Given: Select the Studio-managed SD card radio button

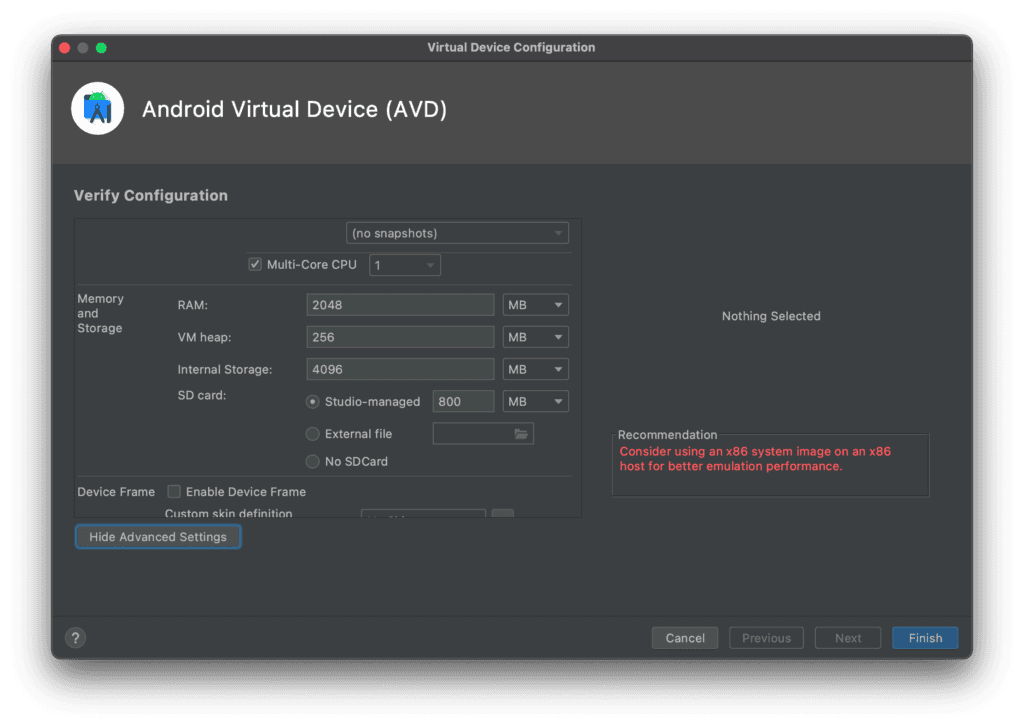Looking at the screenshot, I should click(313, 402).
